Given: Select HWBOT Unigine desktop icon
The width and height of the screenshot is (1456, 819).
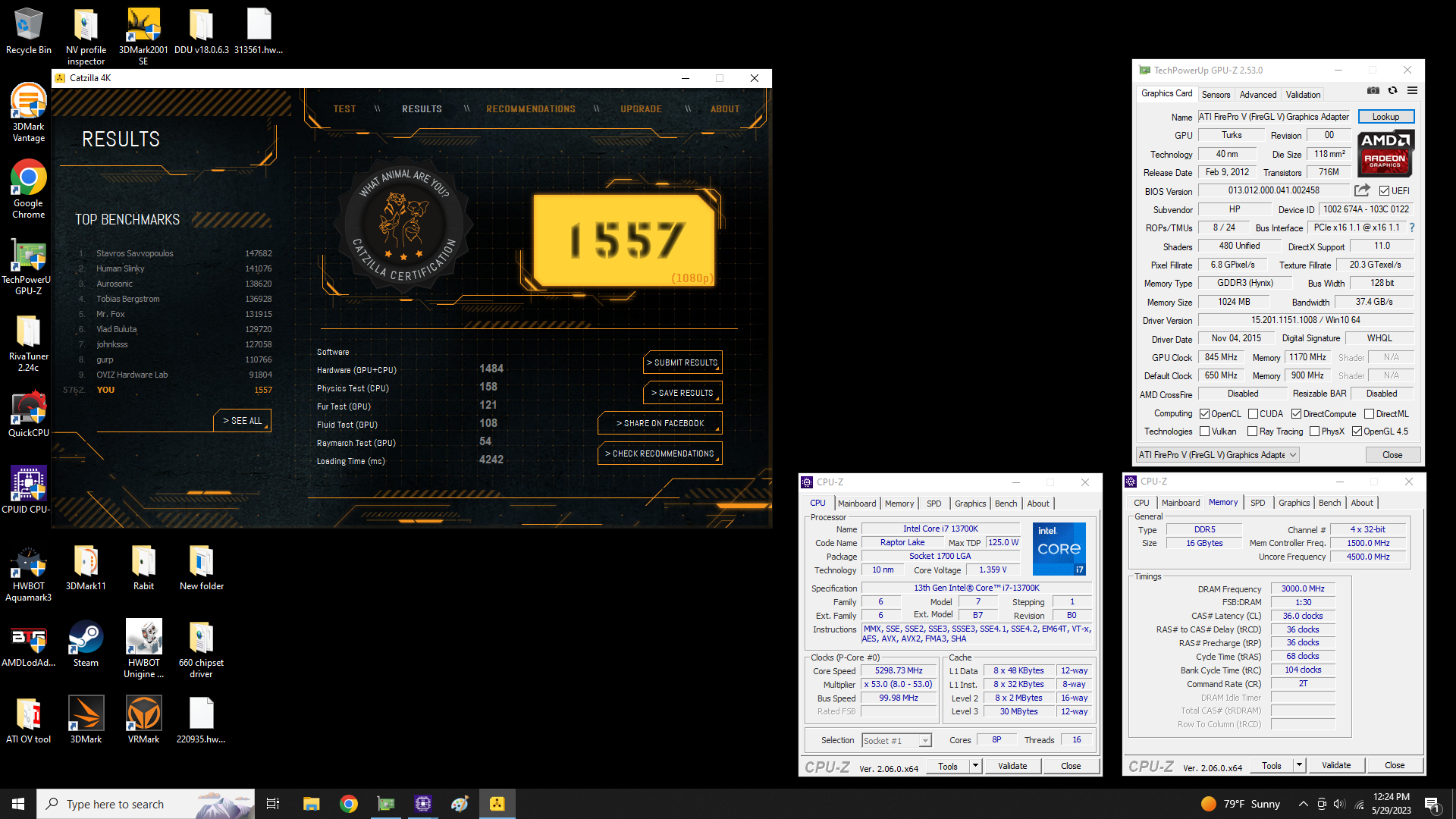Looking at the screenshot, I should point(143,649).
